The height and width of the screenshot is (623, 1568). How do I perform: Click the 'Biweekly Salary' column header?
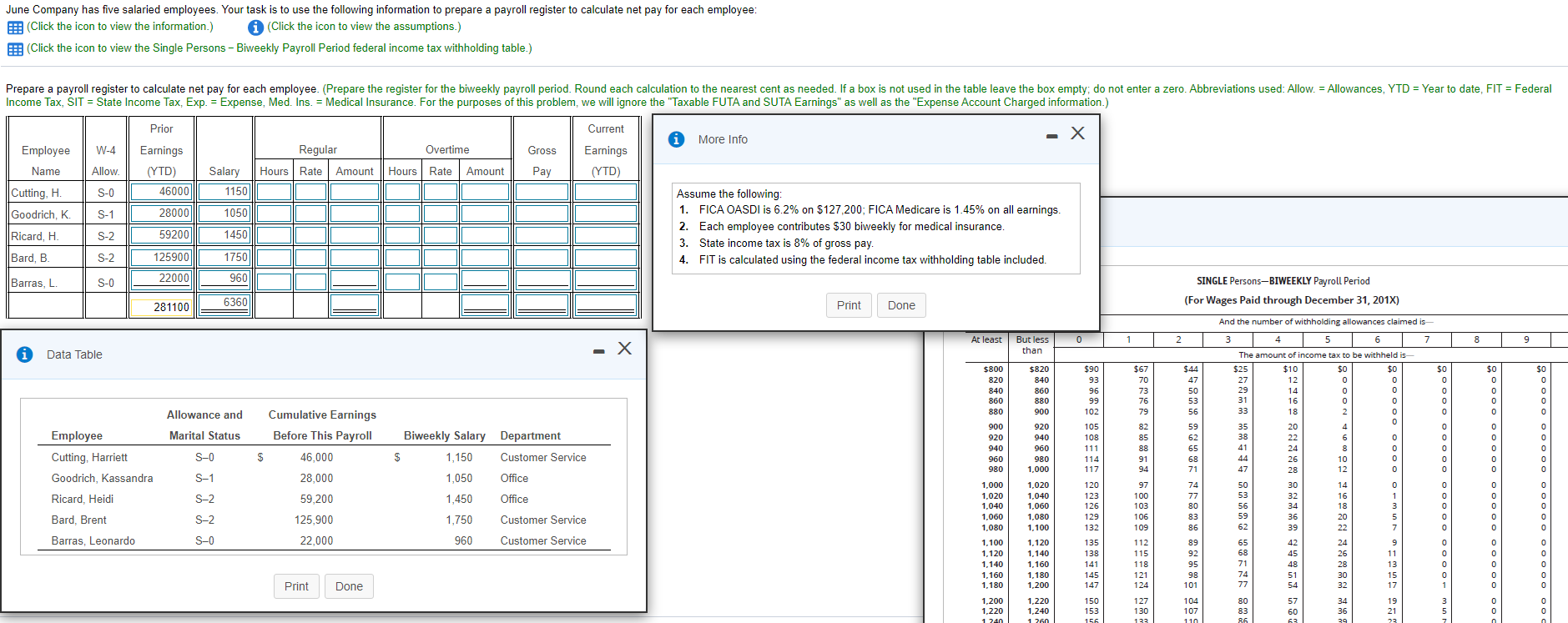(x=444, y=435)
